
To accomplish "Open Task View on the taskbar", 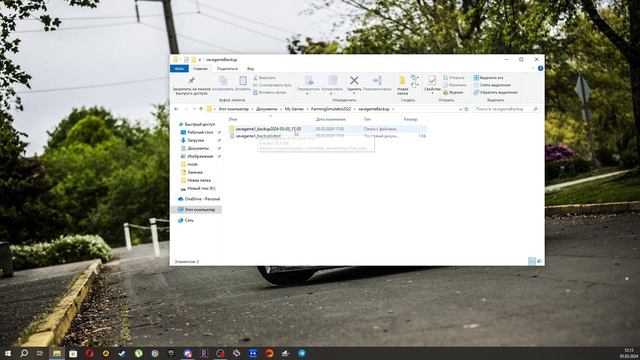I will tap(40, 353).
